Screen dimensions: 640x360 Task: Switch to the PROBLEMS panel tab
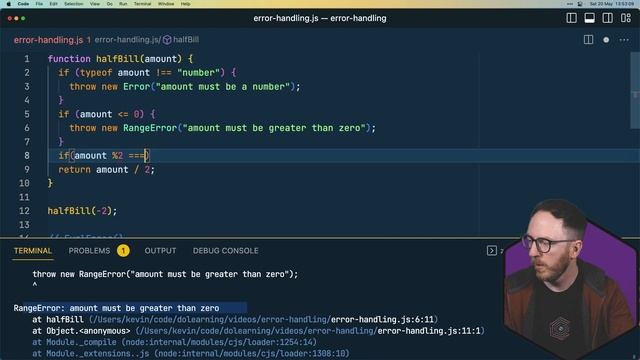pyautogui.click(x=89, y=251)
